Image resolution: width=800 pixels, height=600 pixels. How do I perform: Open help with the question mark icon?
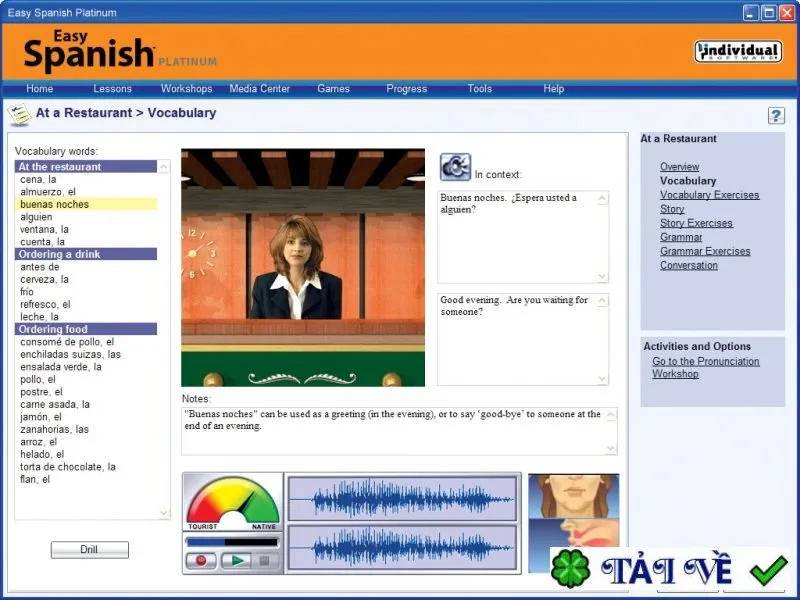tap(776, 116)
